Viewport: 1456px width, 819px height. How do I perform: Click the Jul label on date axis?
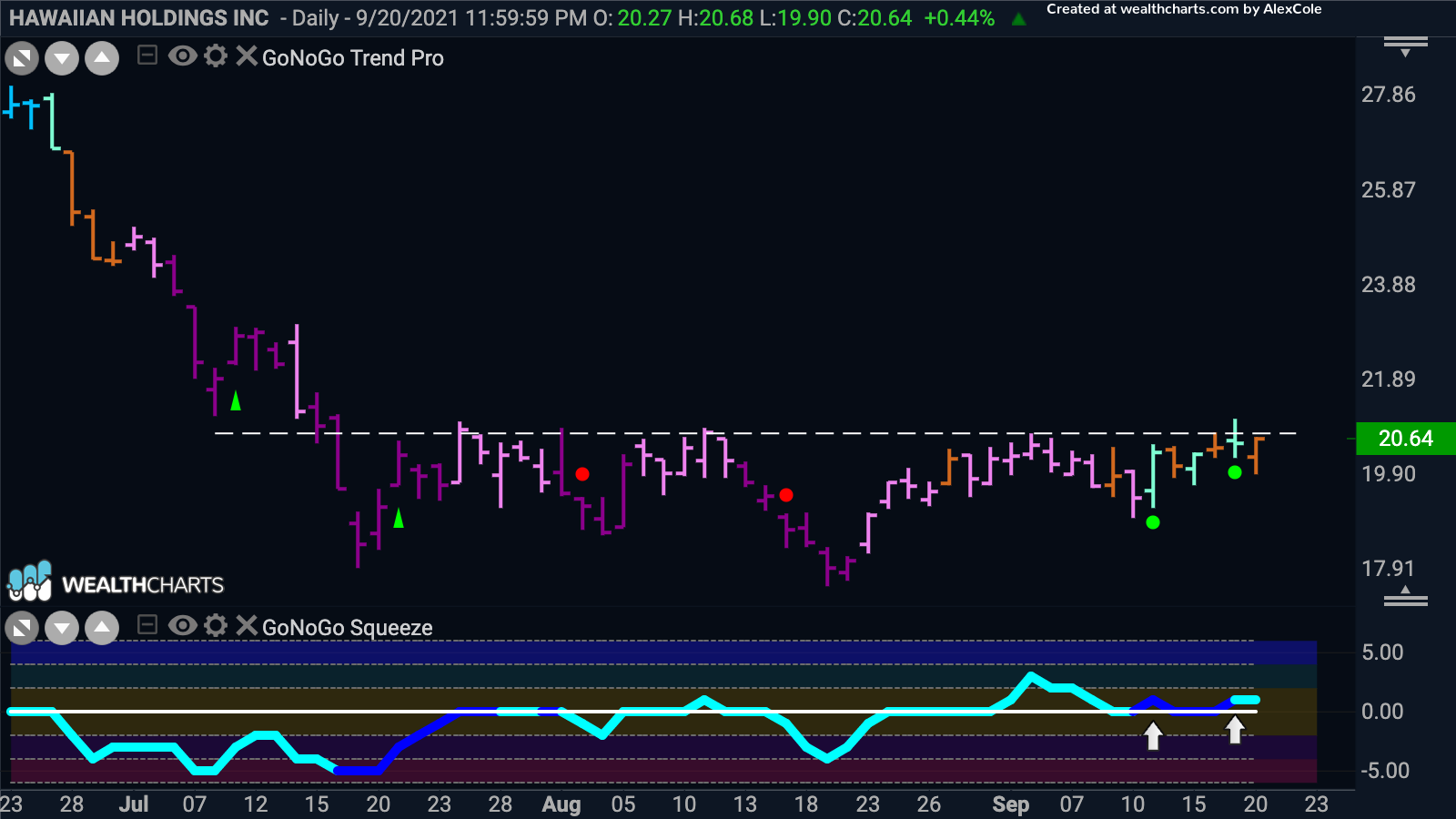point(134,804)
